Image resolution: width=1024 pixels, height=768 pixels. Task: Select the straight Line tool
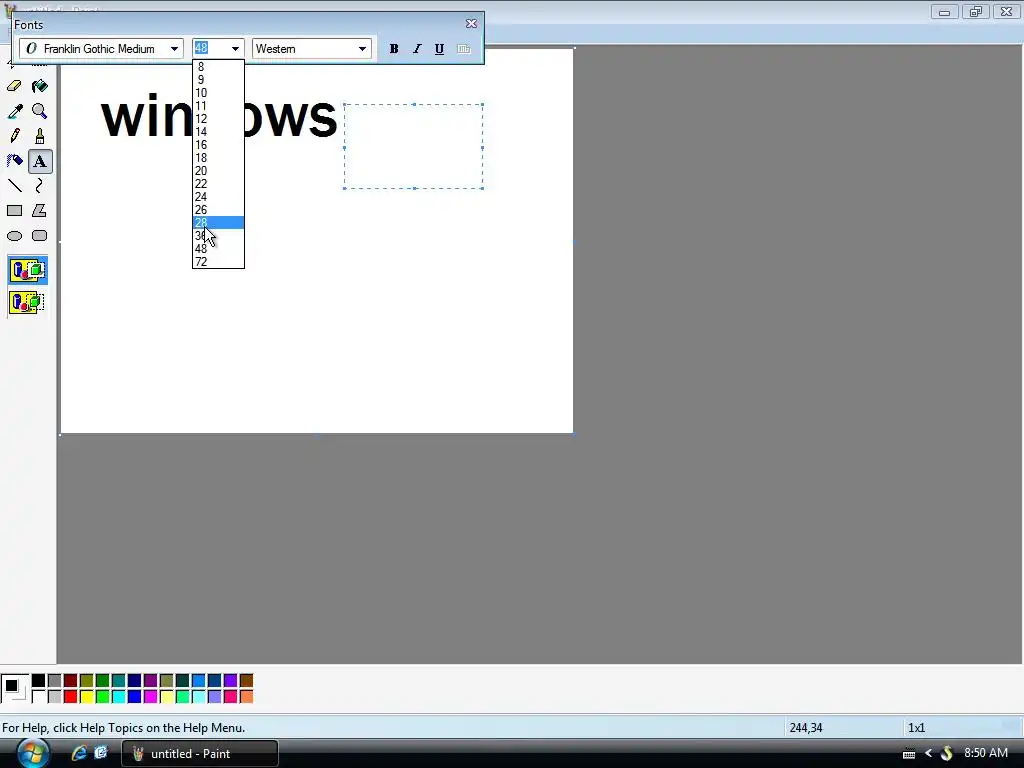(x=14, y=186)
